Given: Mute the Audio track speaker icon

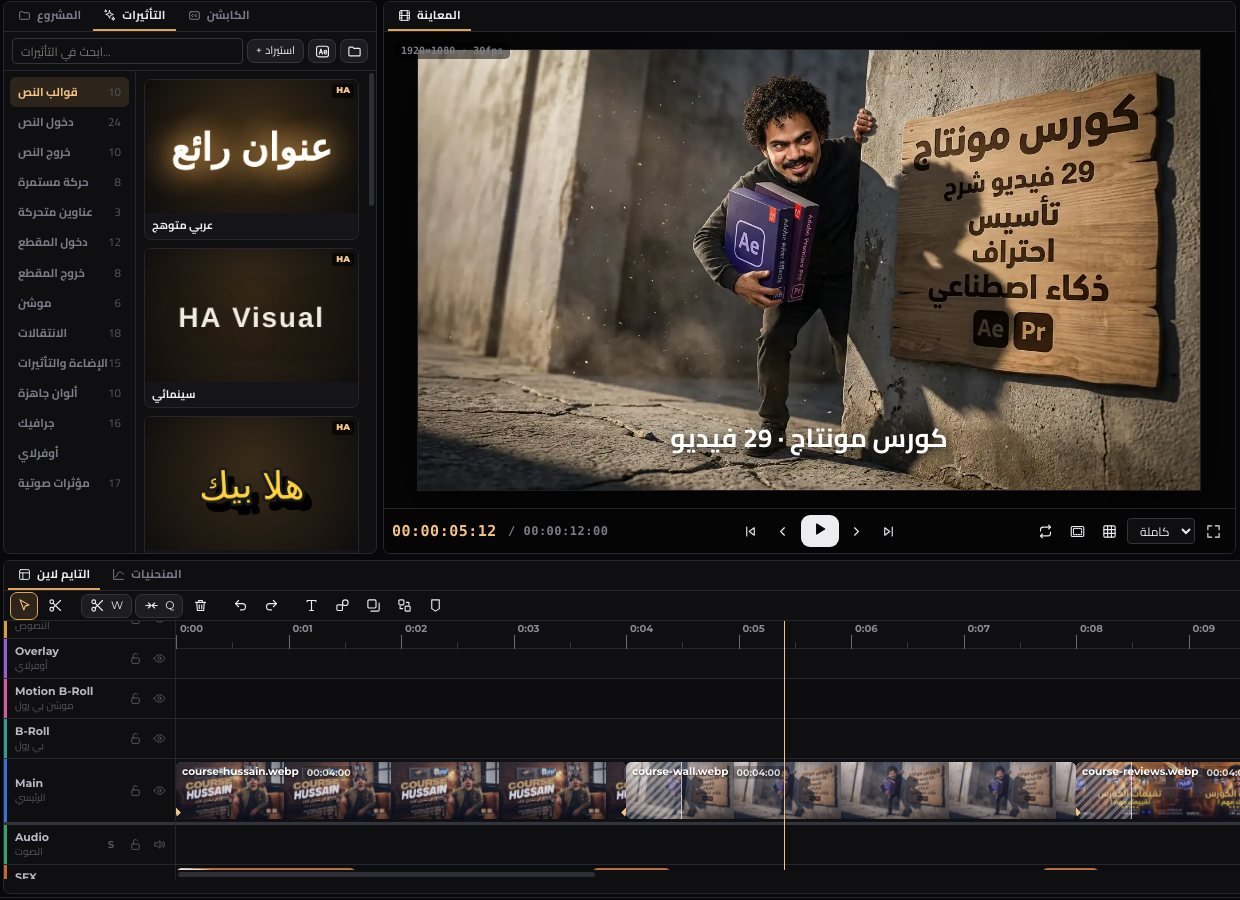Looking at the screenshot, I should (159, 844).
